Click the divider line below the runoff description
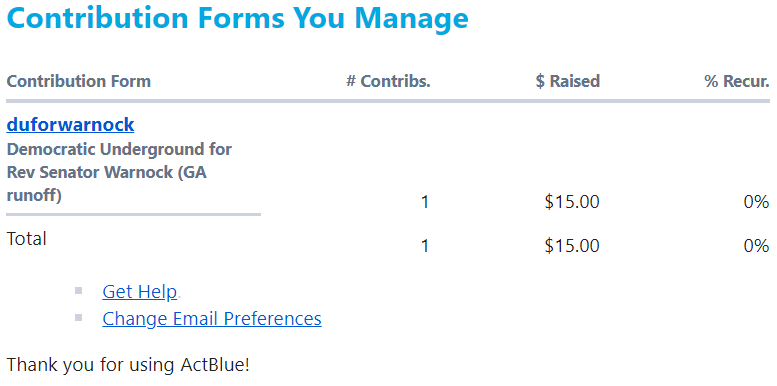777x386 pixels. click(x=133, y=215)
